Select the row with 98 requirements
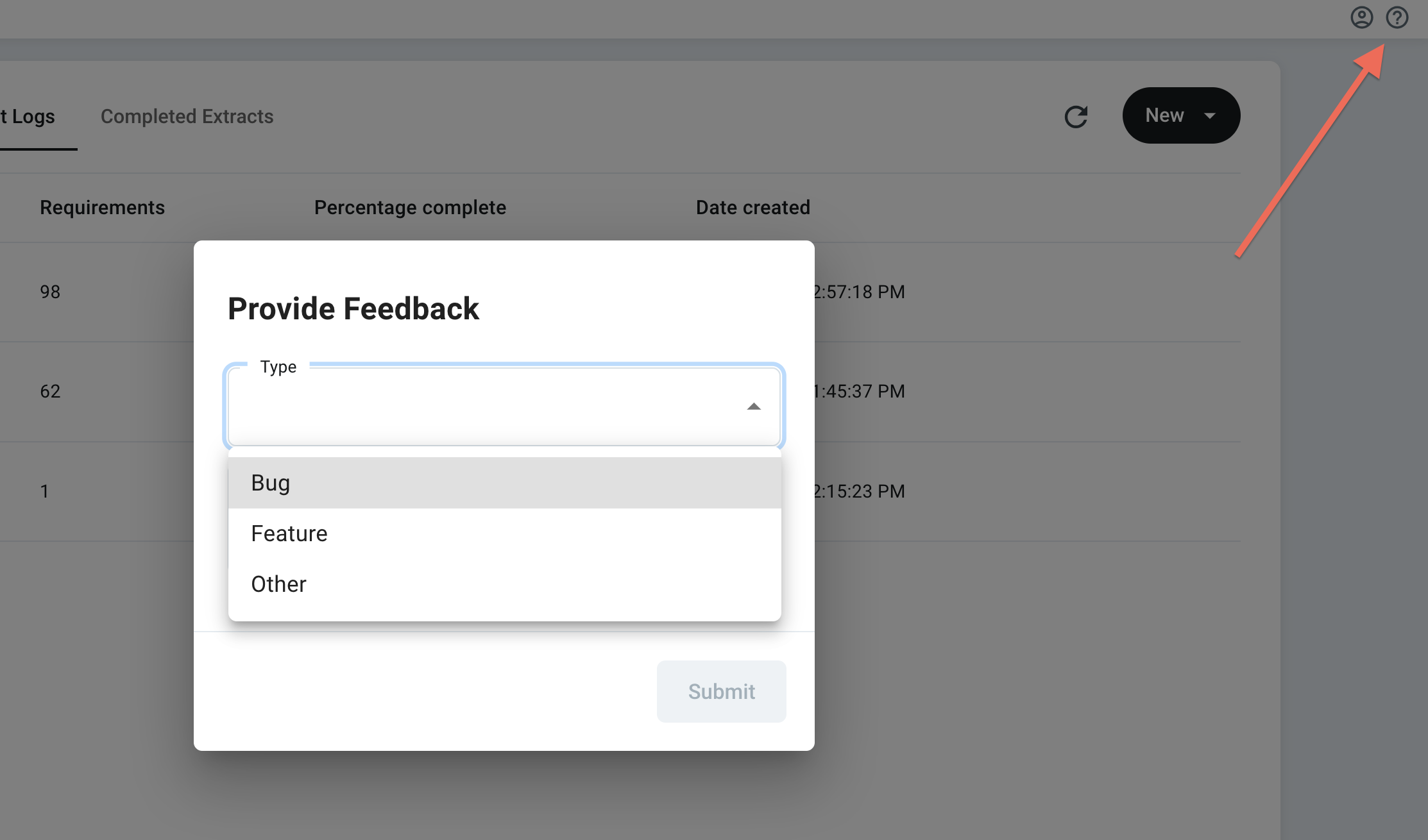Screen dimensions: 1428x840 point(50,292)
